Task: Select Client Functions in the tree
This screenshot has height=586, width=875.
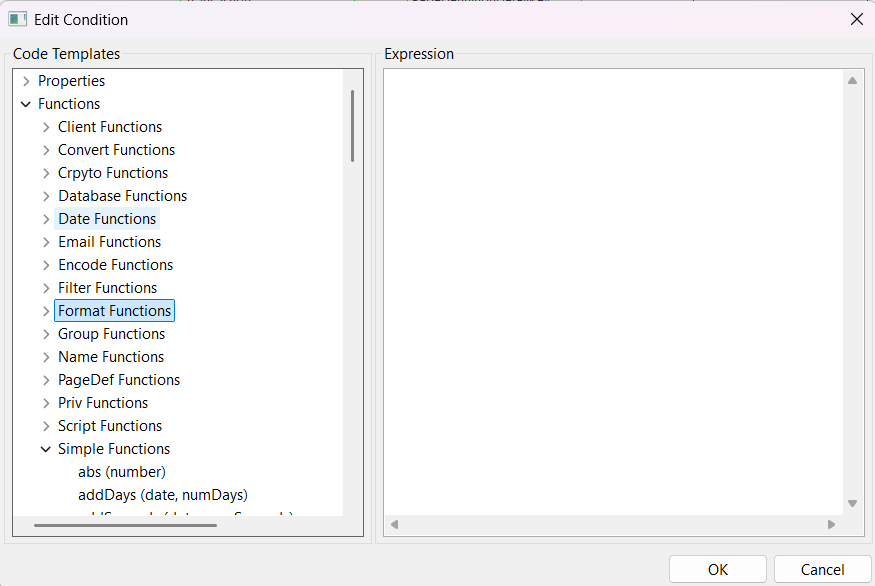Action: coord(110,127)
